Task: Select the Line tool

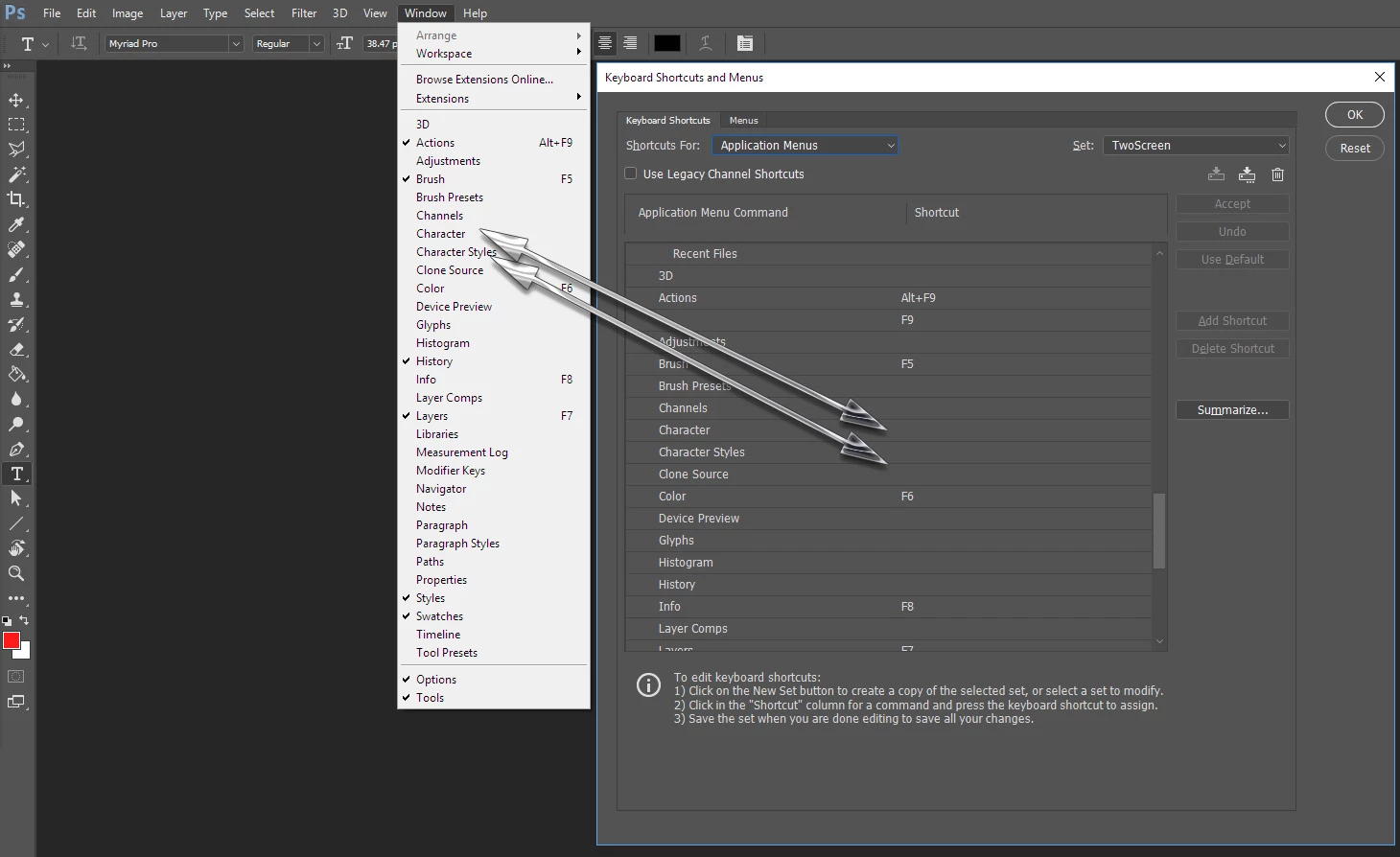Action: (x=16, y=523)
